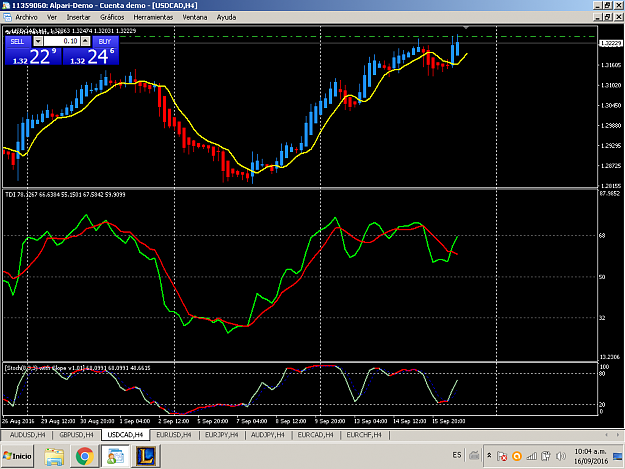Open the Gráficos menu
Screen dimensions: 625x469
112,17
